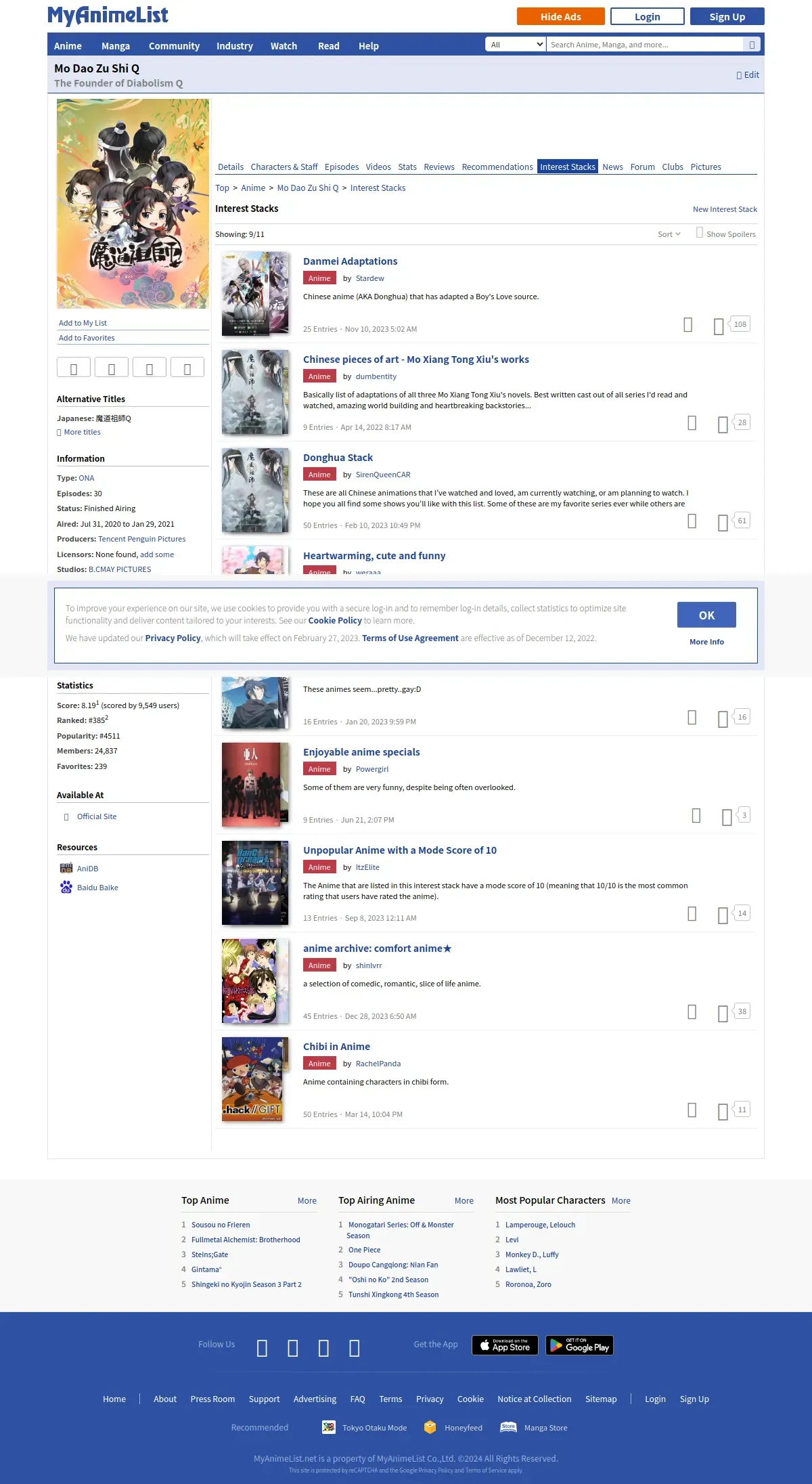This screenshot has height=1484, width=812.
Task: Switch to the Episodes tab
Action: click(x=342, y=167)
